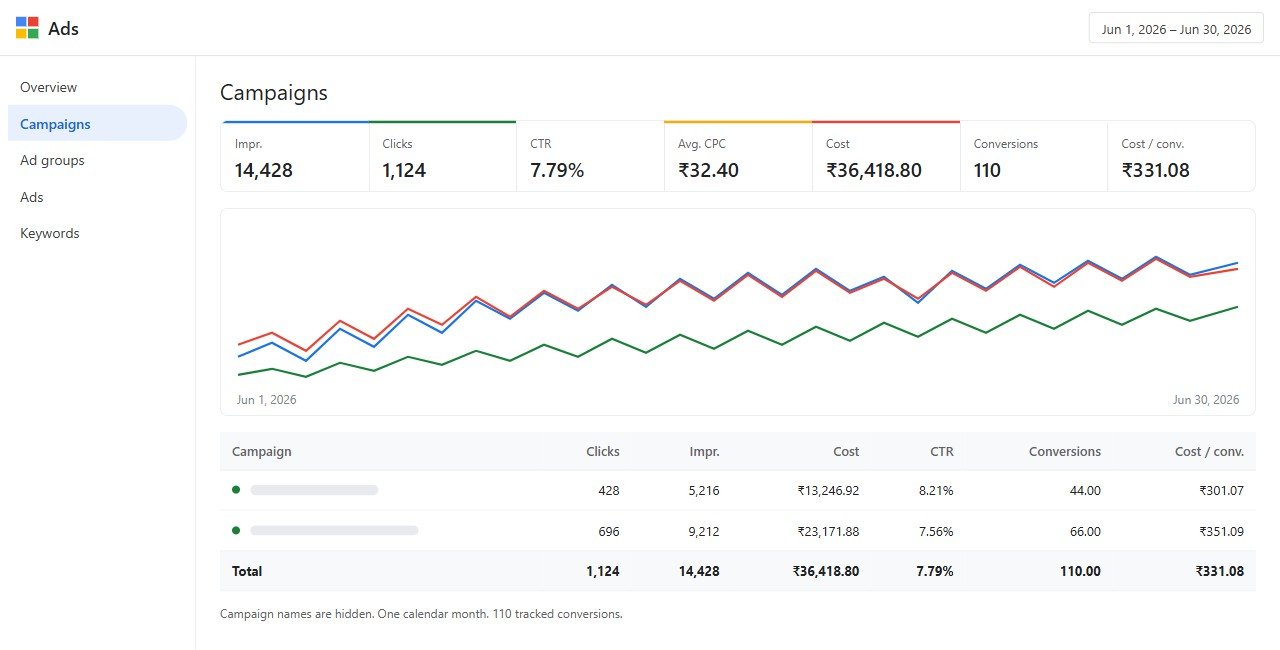The height and width of the screenshot is (650, 1280).
Task: Click the chart end label Jun 30, 2026
Action: [x=1206, y=400]
